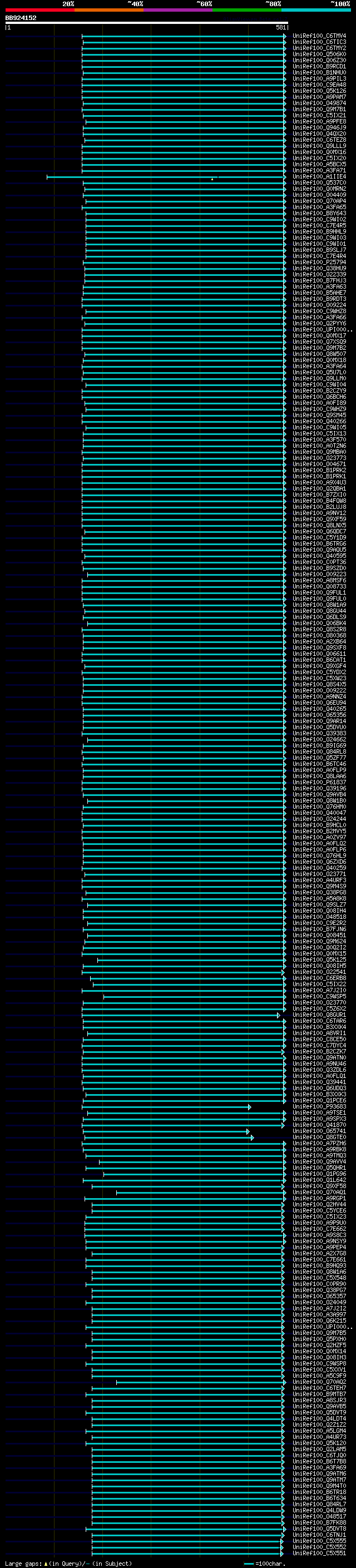Select hit label UniRef100_Q2PYY6
The height and width of the screenshot is (1568, 356).
319,323
